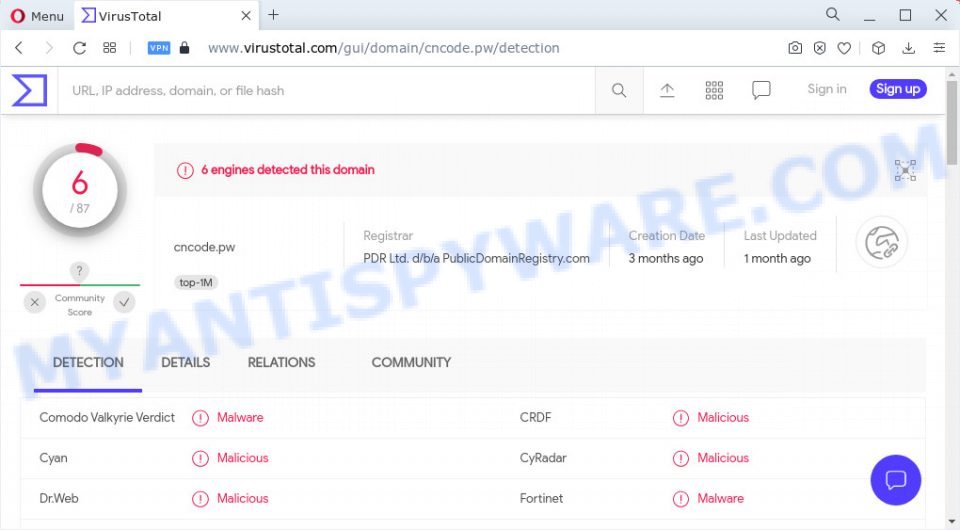Open the VirusTotal apps grid icon
Image resolution: width=960 pixels, height=530 pixels.
(x=714, y=91)
